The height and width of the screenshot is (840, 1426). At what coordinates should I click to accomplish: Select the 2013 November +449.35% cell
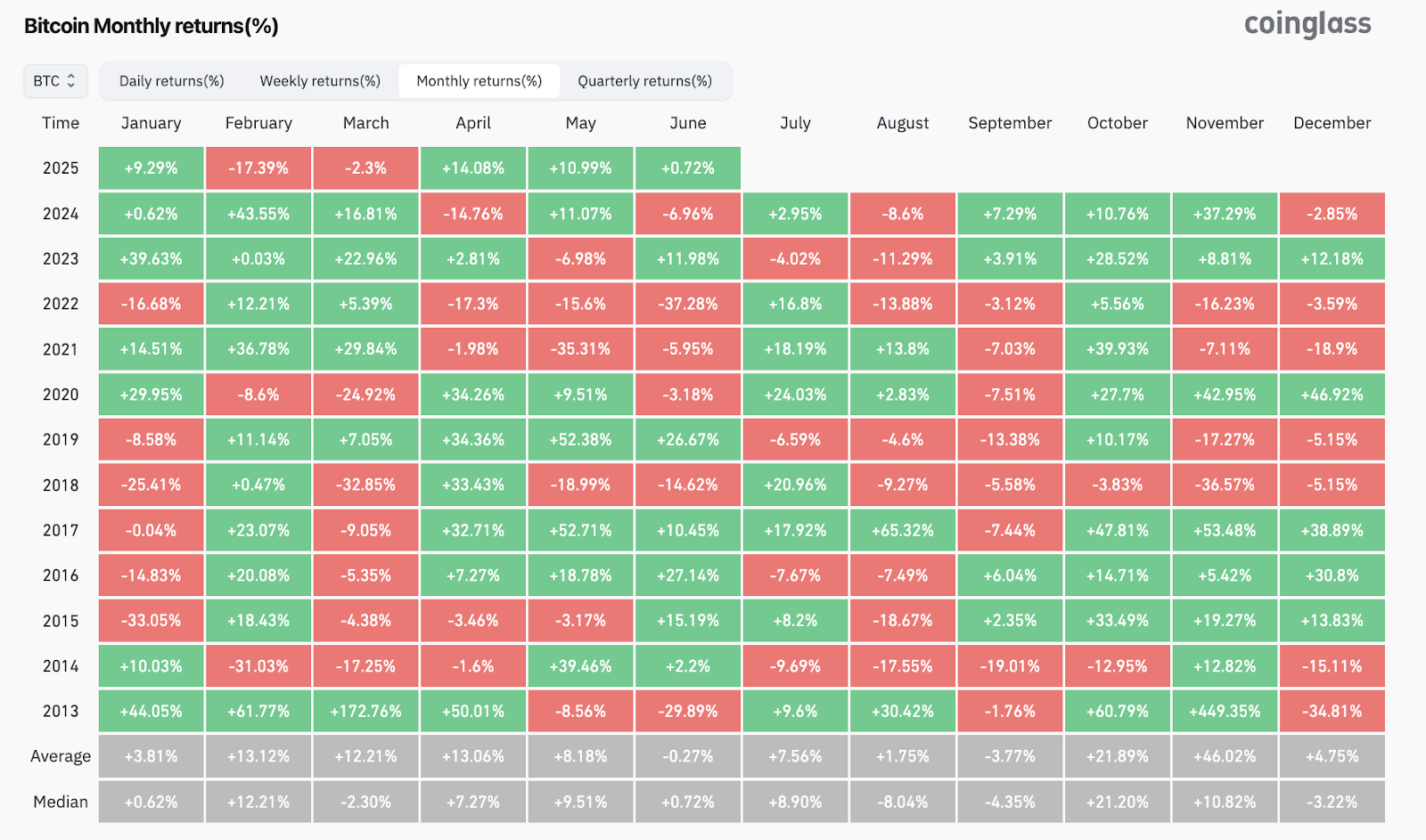[1225, 711]
